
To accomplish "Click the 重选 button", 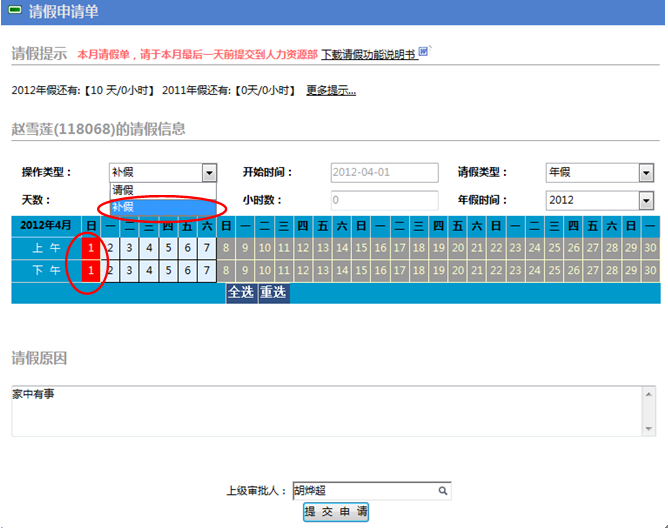I will click(274, 293).
